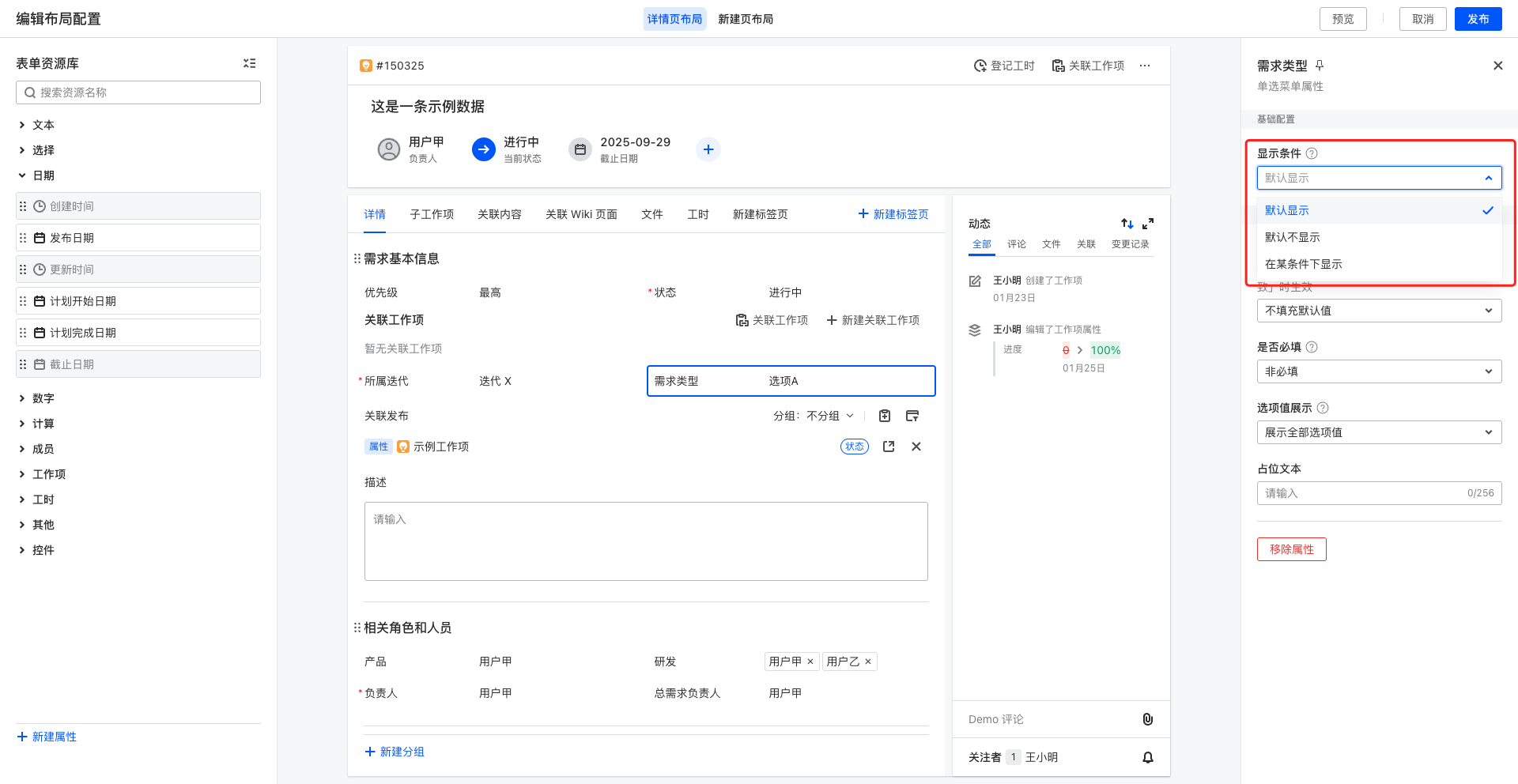Click the help icon beside 是否必填
The image size is (1518, 784).
[x=1312, y=347]
